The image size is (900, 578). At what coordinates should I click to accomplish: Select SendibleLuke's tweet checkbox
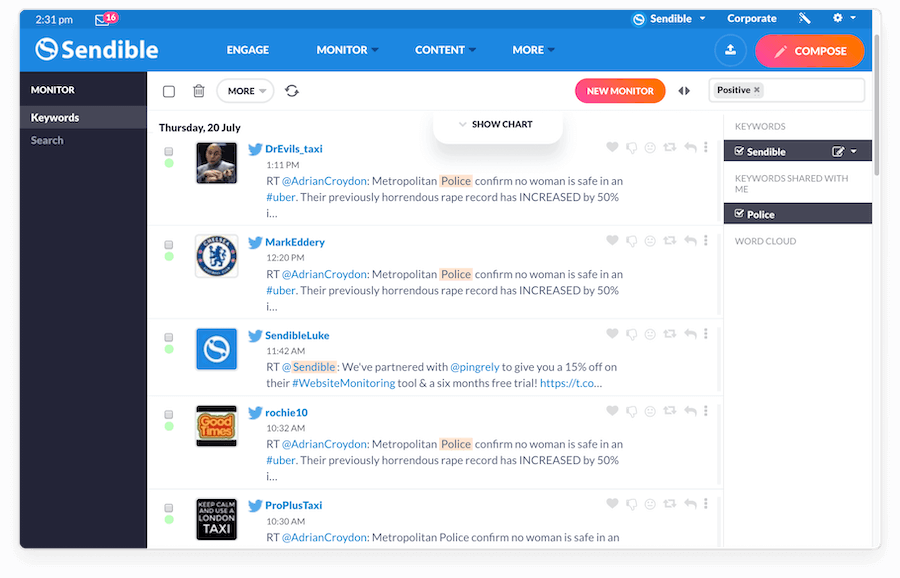[x=169, y=338]
